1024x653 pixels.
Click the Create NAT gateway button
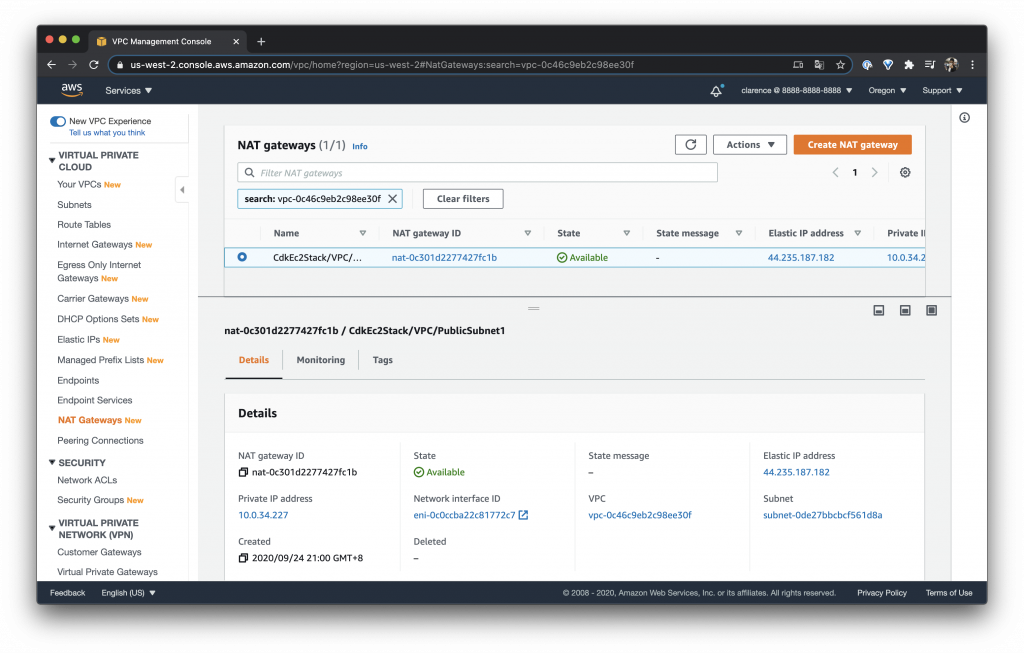852,144
